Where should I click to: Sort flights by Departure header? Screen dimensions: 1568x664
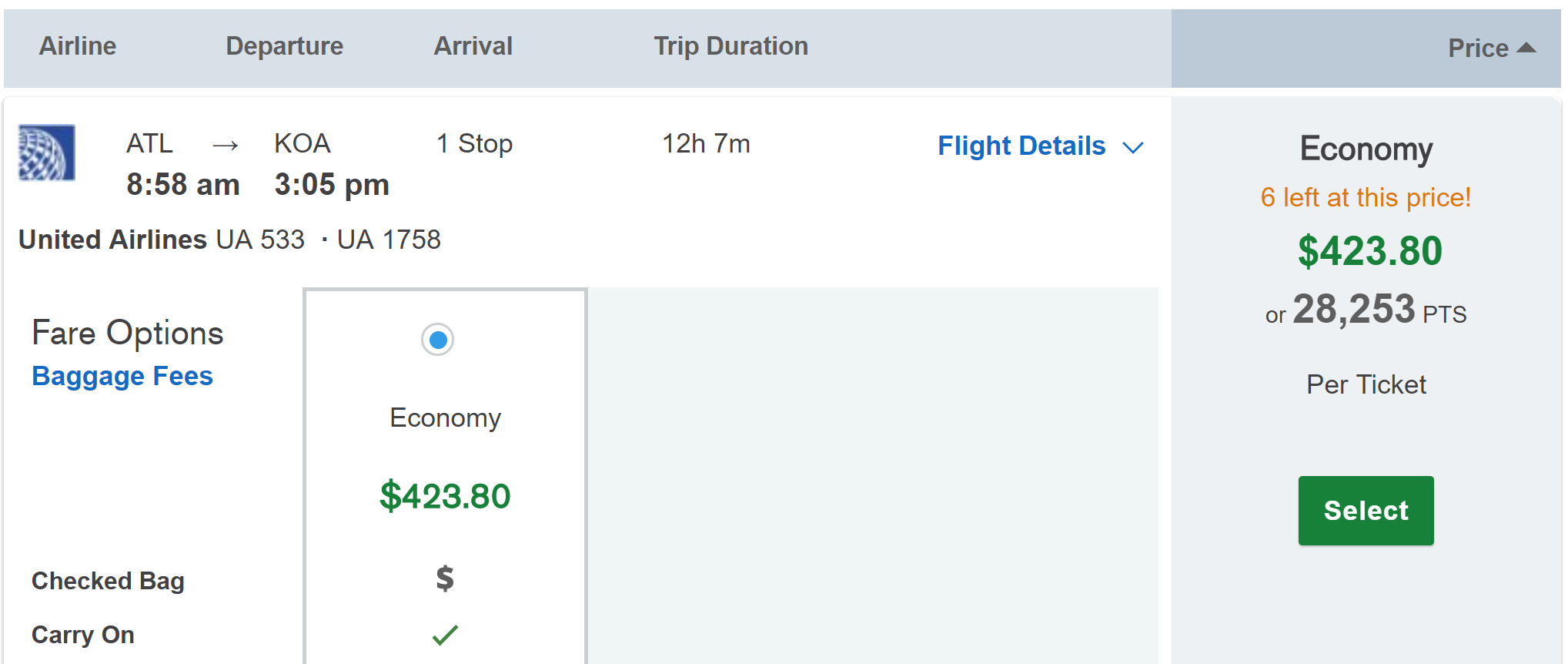pyautogui.click(x=285, y=46)
